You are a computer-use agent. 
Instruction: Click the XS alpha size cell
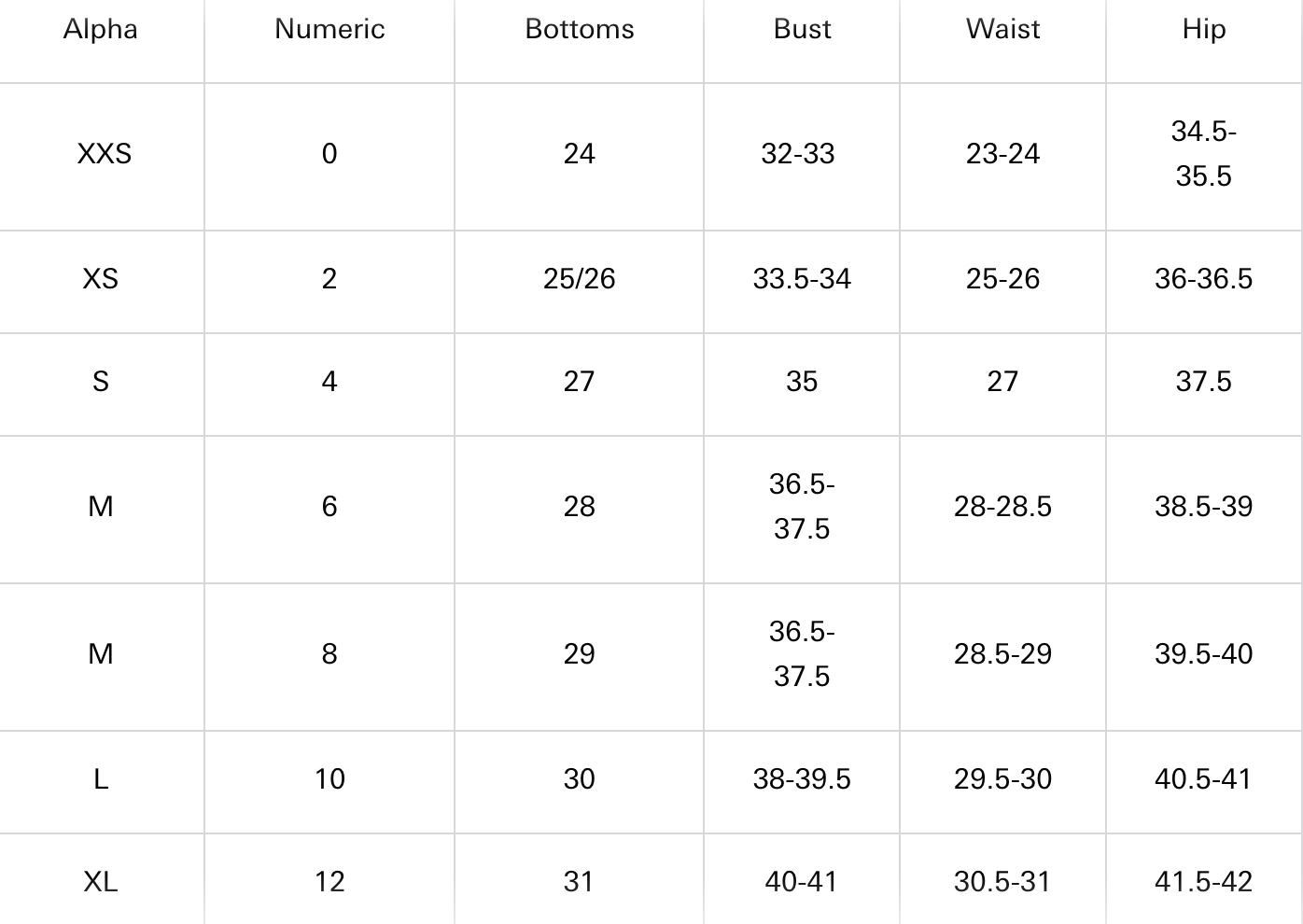tap(101, 279)
